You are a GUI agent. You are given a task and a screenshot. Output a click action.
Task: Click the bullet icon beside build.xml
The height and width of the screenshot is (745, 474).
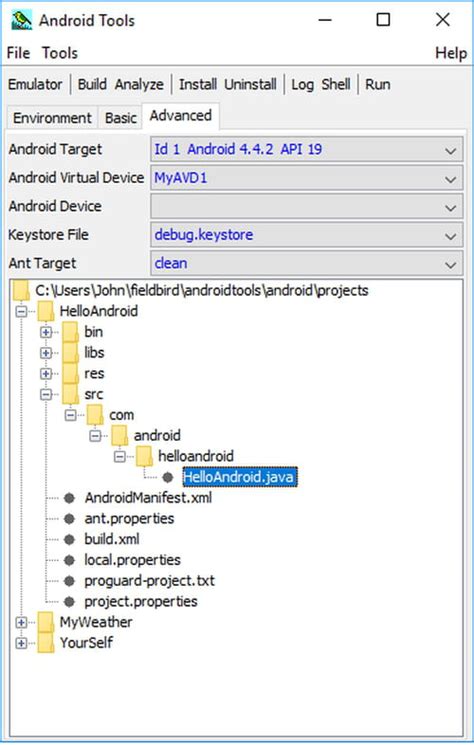69,539
